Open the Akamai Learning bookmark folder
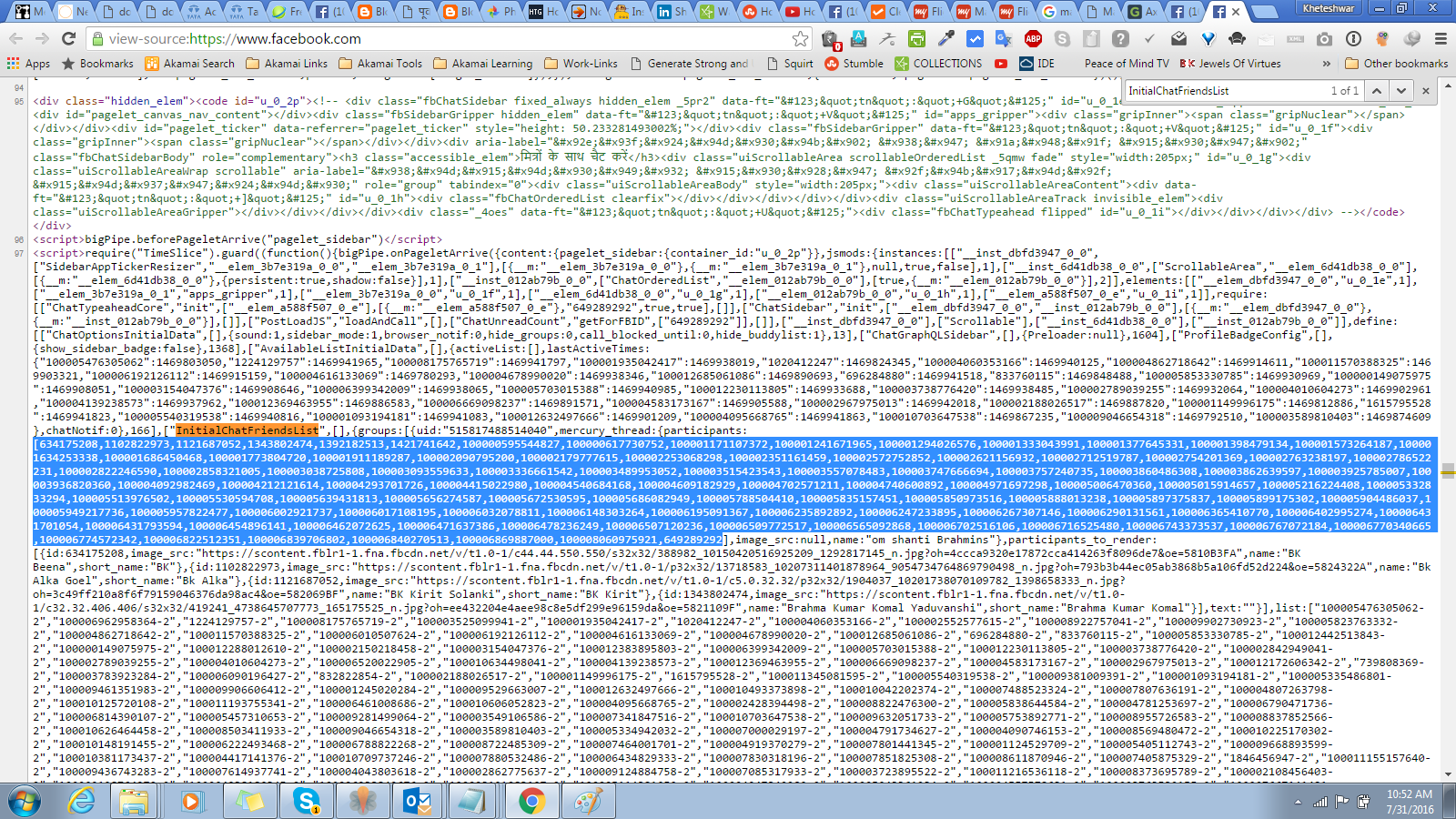 click(x=482, y=64)
